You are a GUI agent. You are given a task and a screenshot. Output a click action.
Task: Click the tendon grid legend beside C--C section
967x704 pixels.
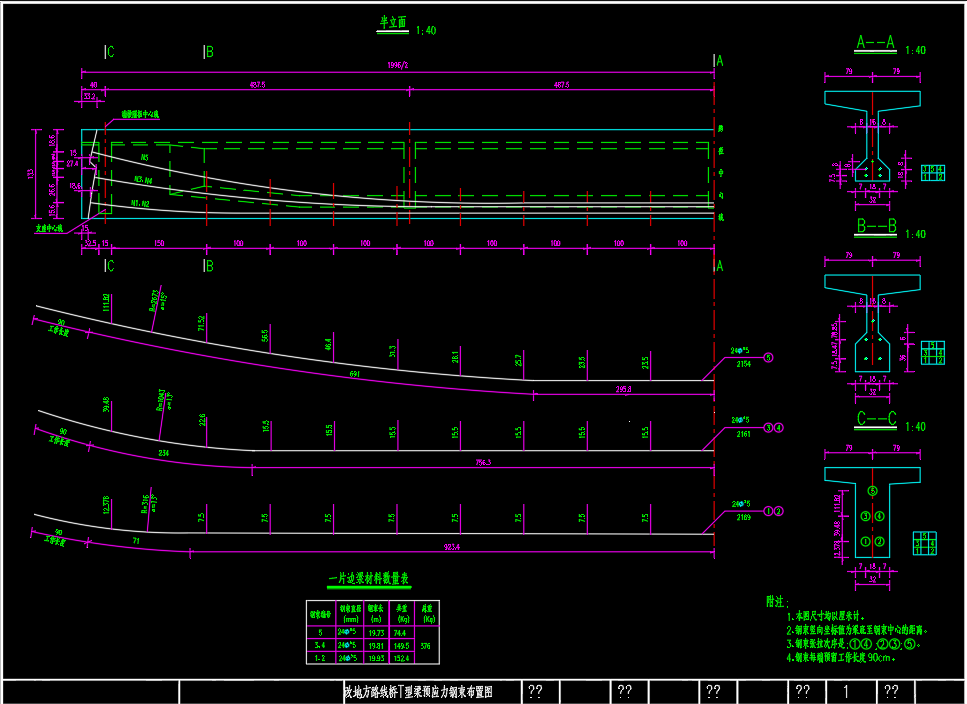point(925,543)
